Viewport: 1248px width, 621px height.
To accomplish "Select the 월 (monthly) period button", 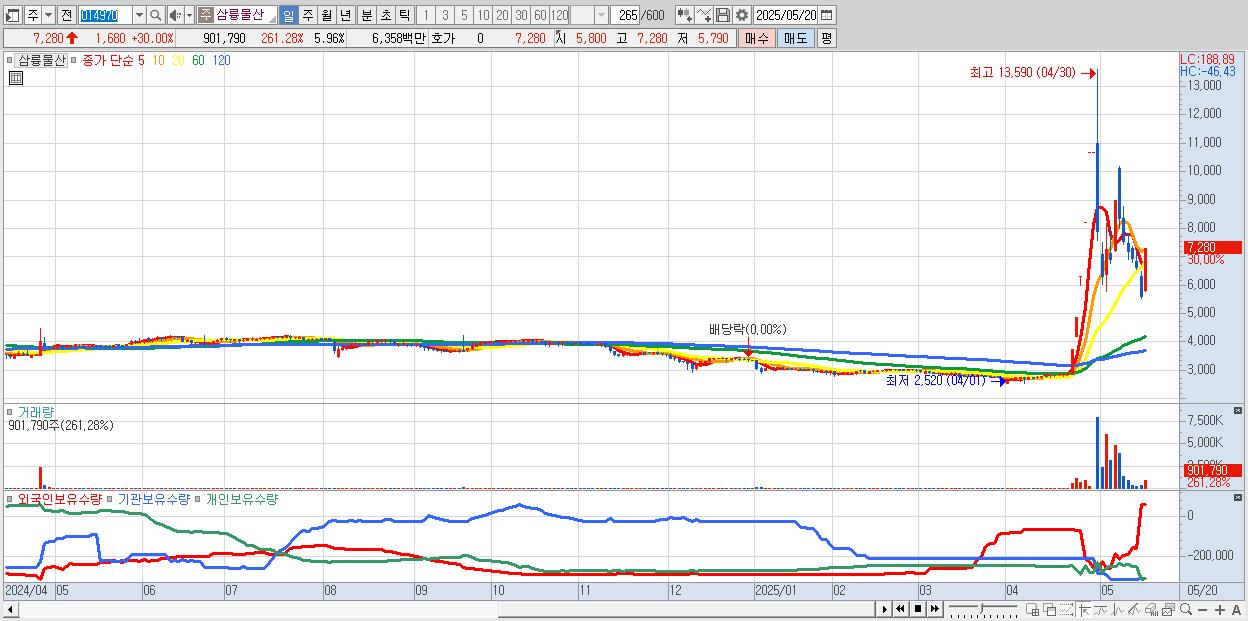I will click(x=326, y=15).
